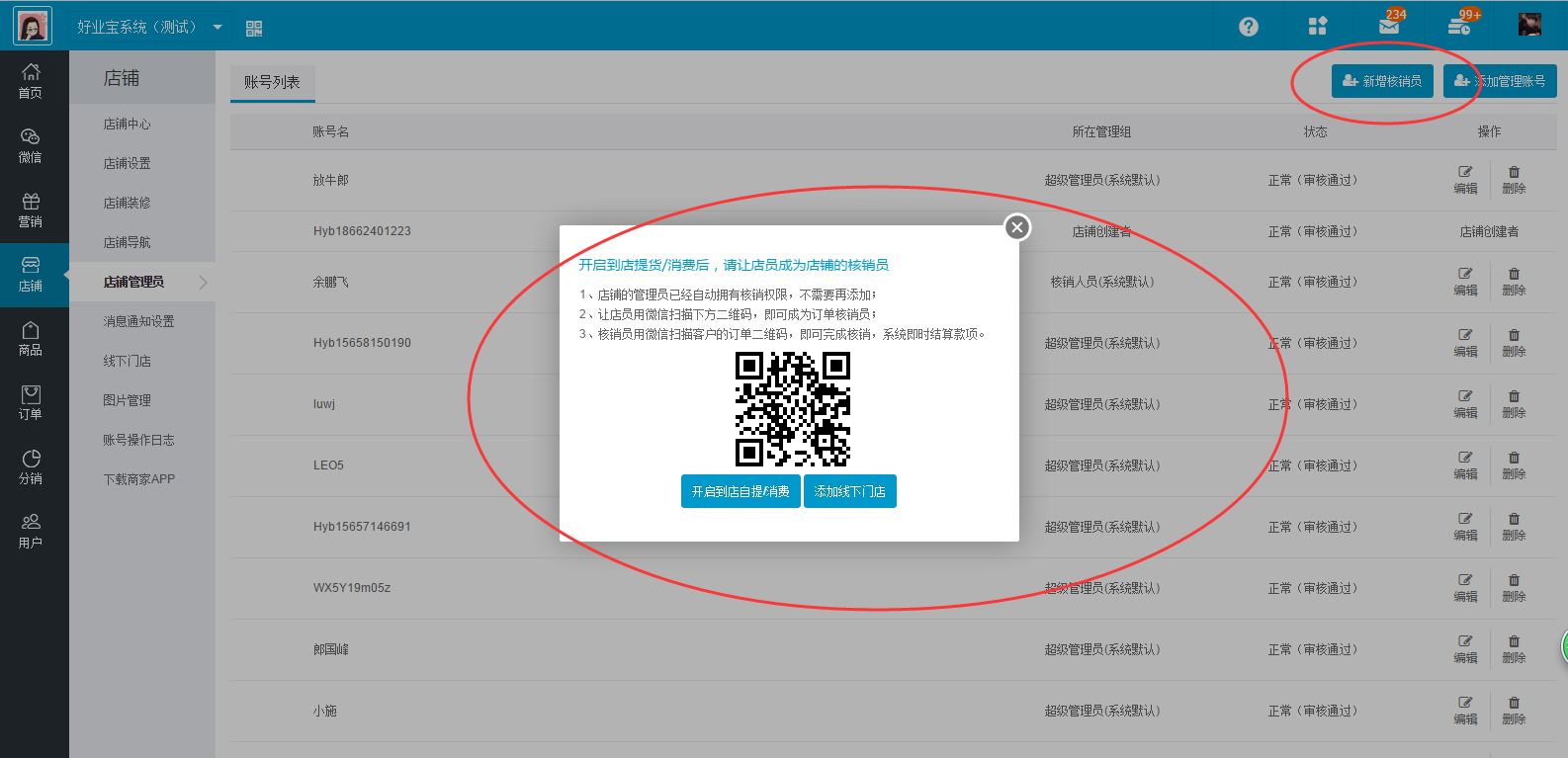This screenshot has height=758, width=1568.
Task: Open 下载商家APP in the submenu
Action: (x=138, y=479)
